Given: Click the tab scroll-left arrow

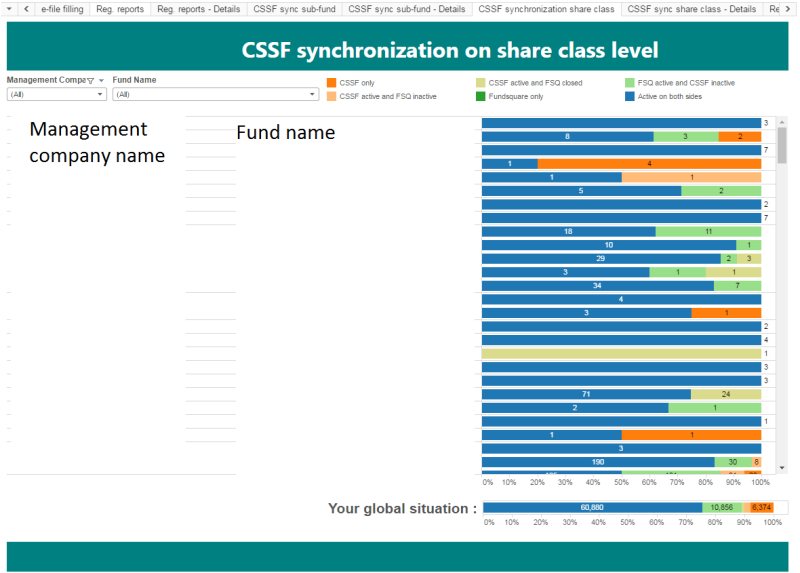Looking at the screenshot, I should coord(25,9).
